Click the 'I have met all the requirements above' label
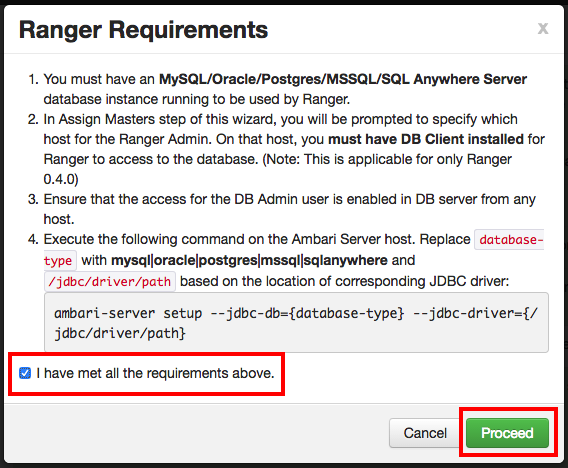 pyautogui.click(x=155, y=373)
